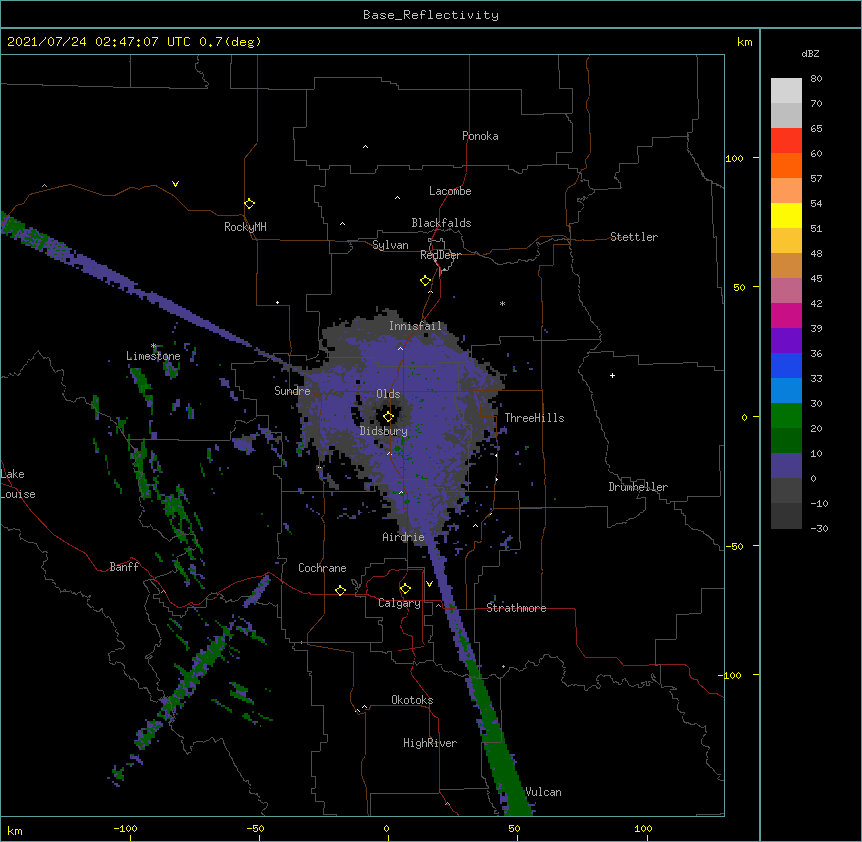The width and height of the screenshot is (862, 842).
Task: Click the Didsbury label
Action: click(384, 431)
